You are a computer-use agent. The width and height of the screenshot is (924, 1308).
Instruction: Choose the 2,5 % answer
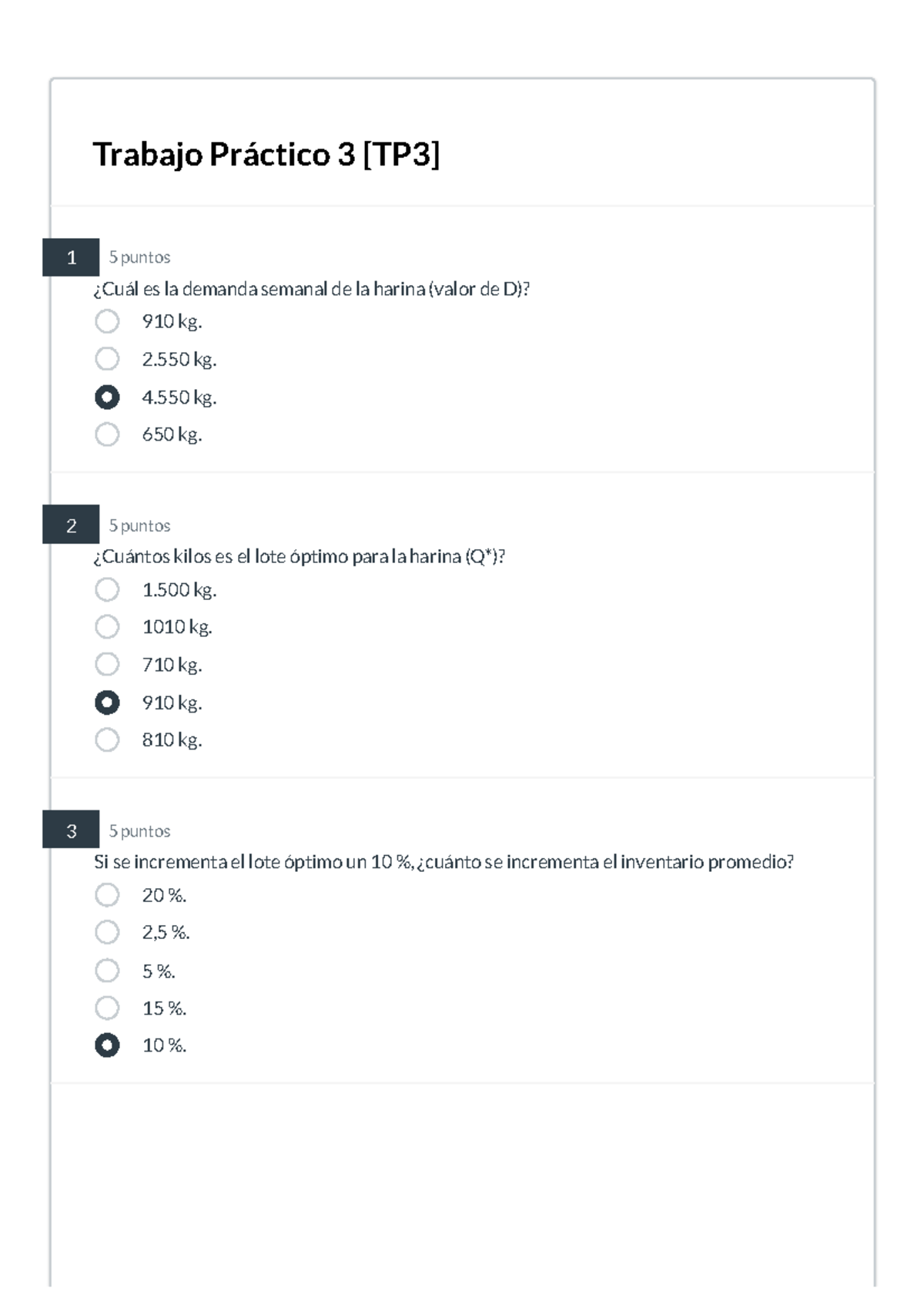pyautogui.click(x=107, y=933)
